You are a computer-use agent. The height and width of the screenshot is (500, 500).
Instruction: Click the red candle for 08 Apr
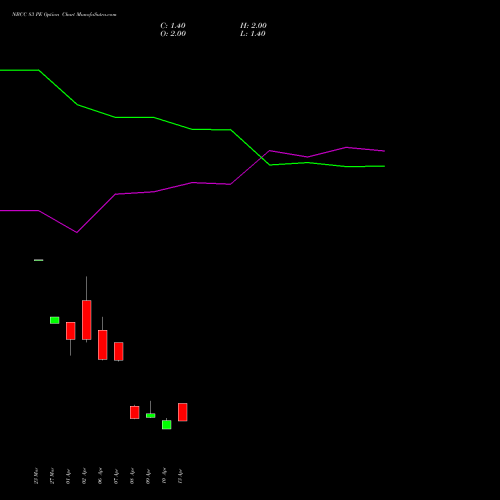(135, 412)
